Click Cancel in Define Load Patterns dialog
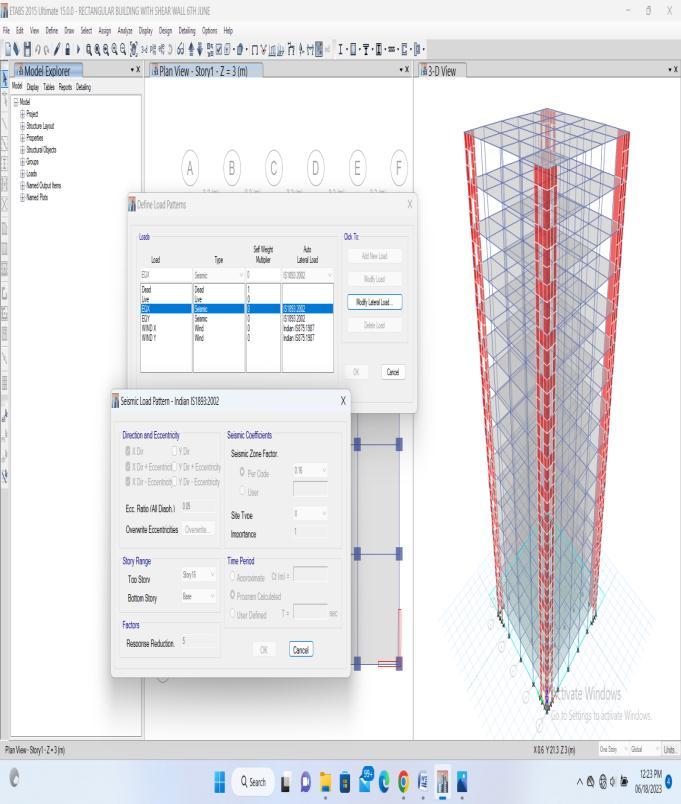Image resolution: width=681 pixels, height=804 pixels. point(393,372)
